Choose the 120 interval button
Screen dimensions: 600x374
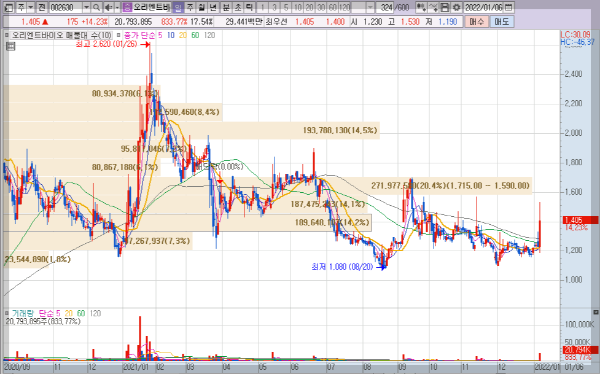coord(345,7)
